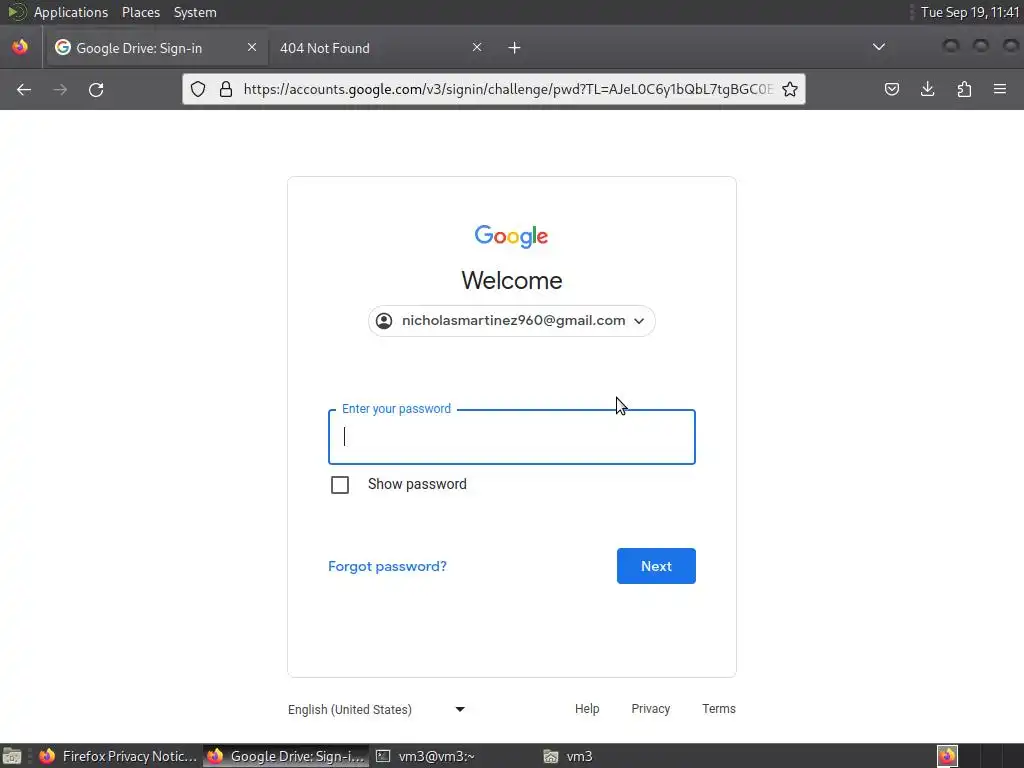
Task: Close the Google Drive: Sign-in tab
Action: pyautogui.click(x=251, y=47)
